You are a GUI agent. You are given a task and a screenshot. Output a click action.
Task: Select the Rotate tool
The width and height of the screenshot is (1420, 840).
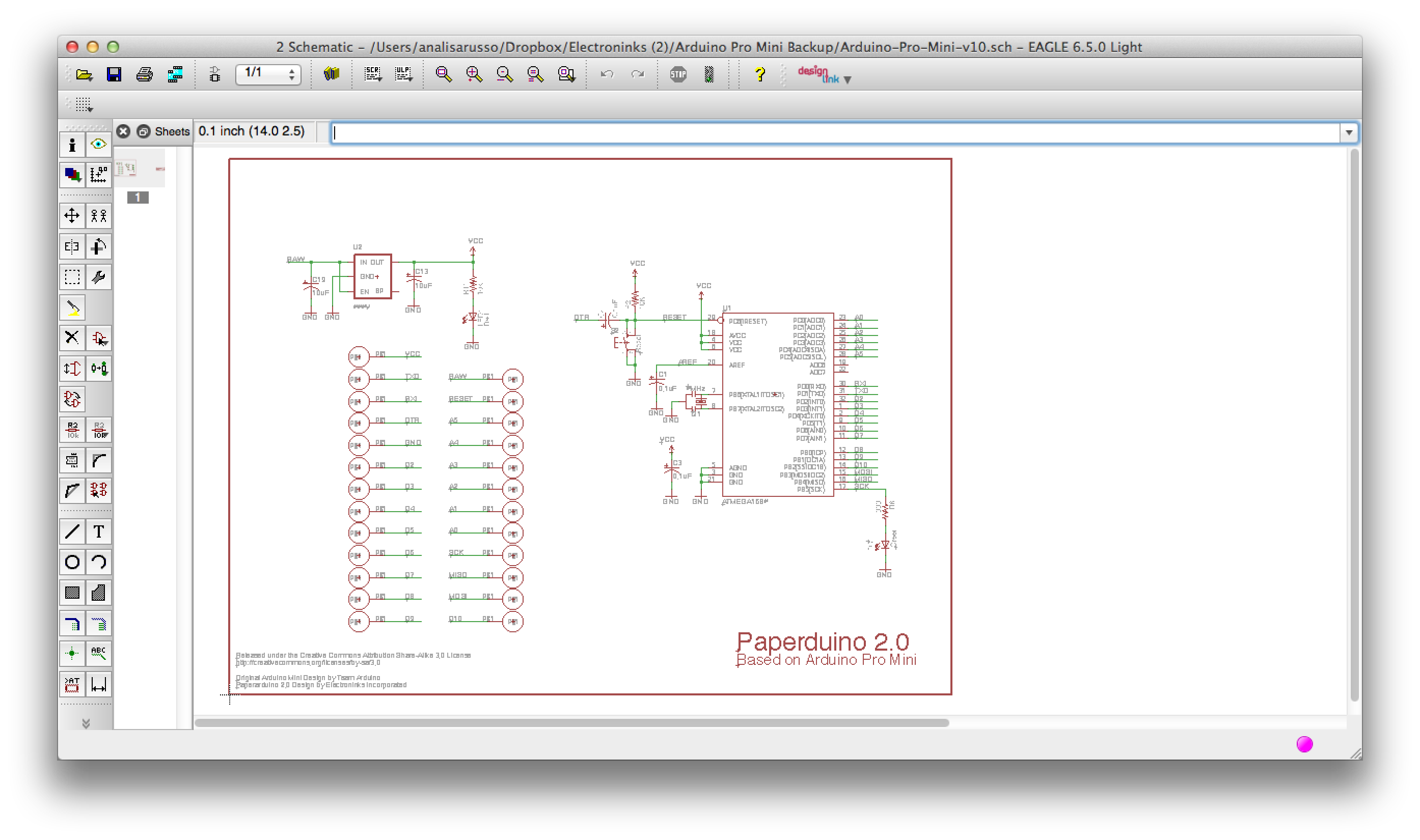click(98, 246)
